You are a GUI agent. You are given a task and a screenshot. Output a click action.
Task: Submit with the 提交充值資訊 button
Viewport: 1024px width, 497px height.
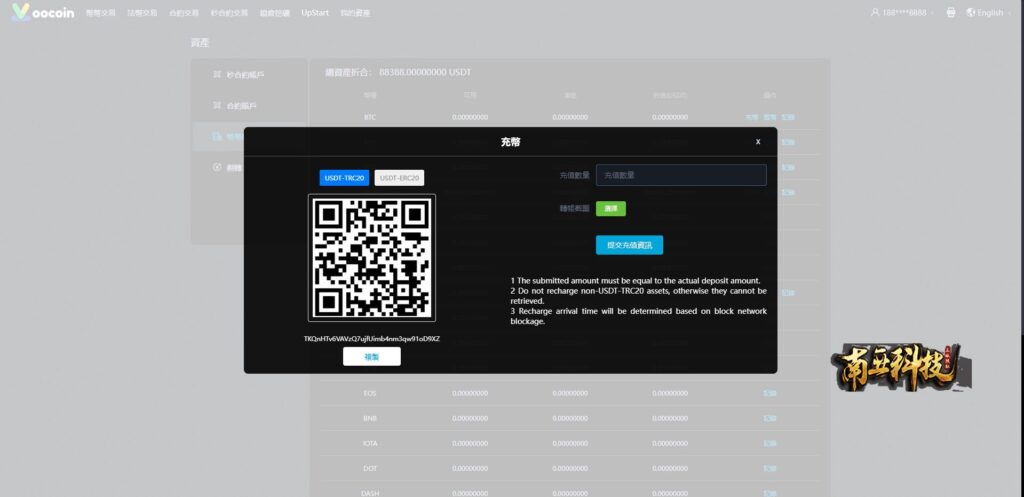[x=630, y=245]
